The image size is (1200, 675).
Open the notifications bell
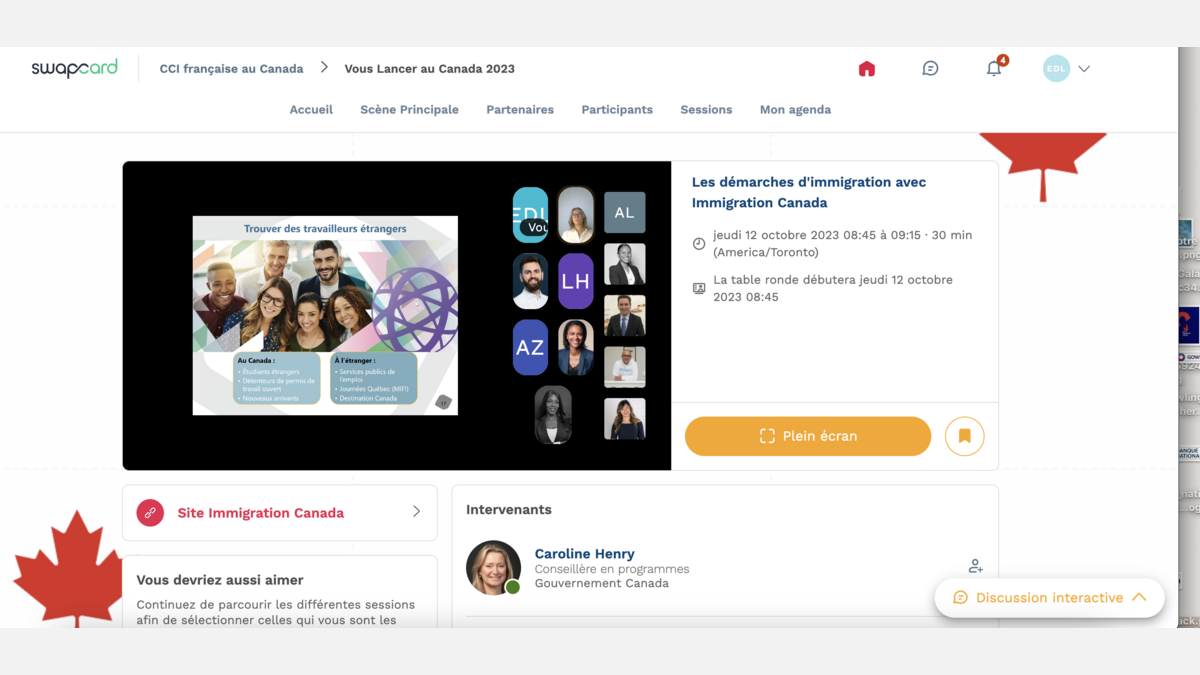point(994,69)
